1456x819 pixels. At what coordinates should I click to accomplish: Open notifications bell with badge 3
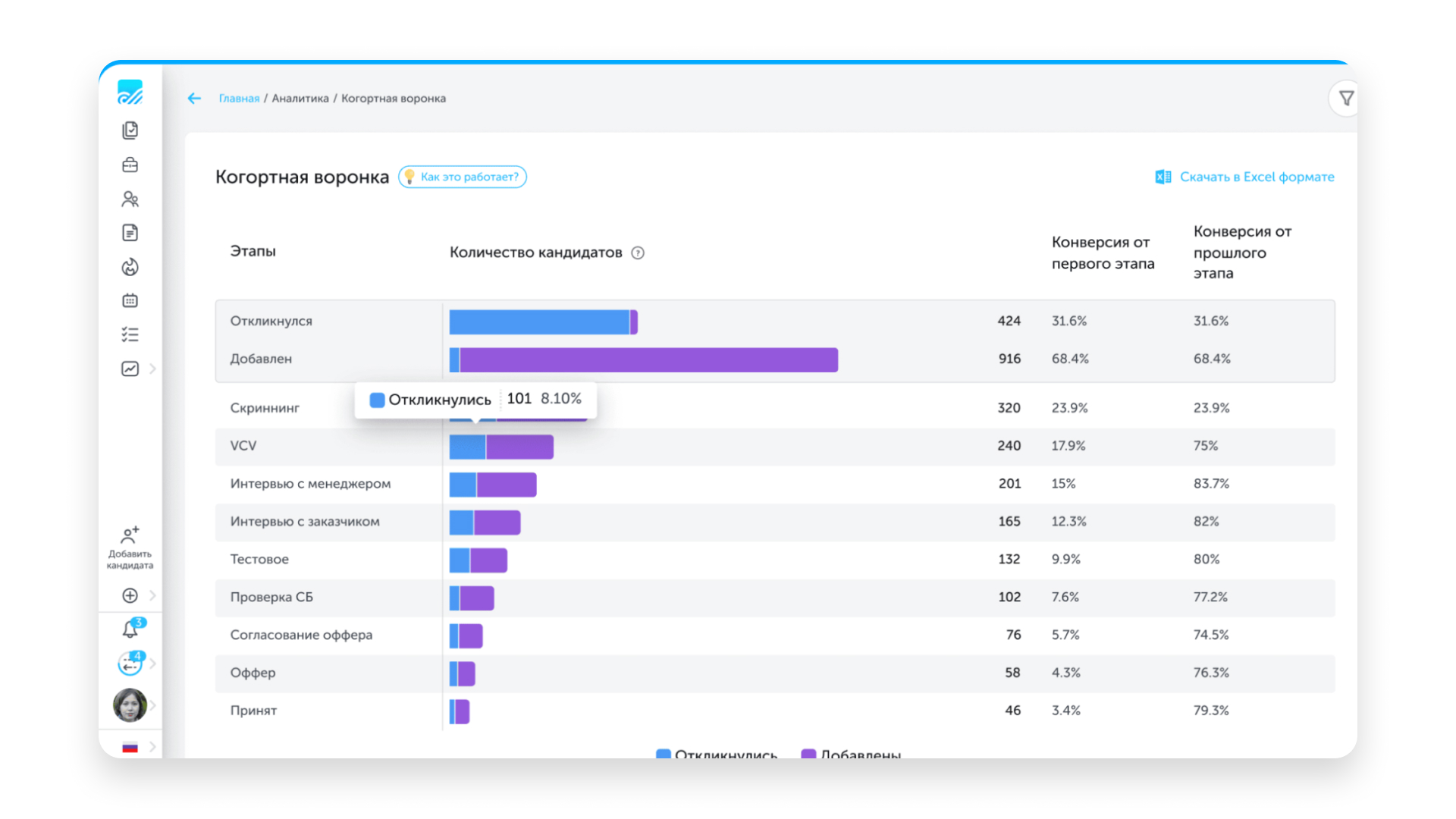click(x=130, y=629)
